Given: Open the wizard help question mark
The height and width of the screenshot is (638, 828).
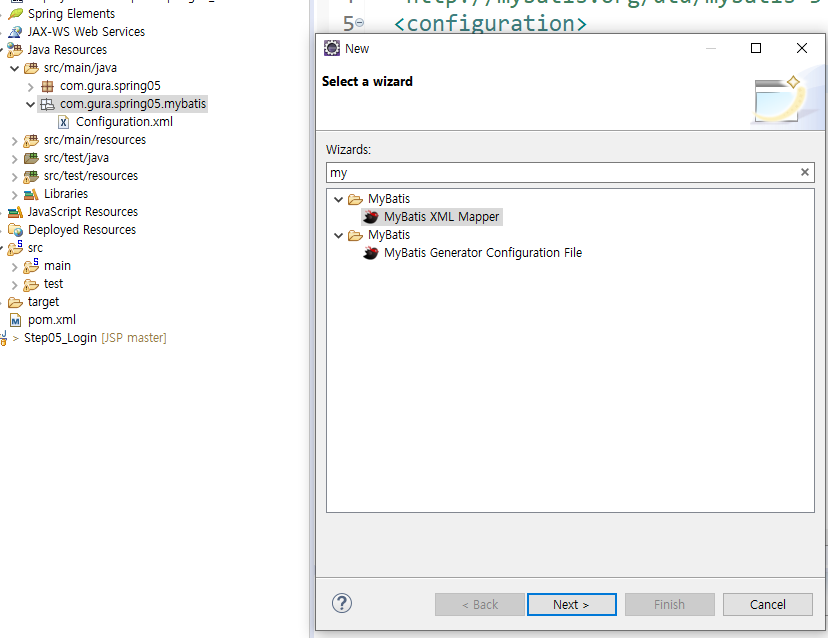Looking at the screenshot, I should 342,603.
